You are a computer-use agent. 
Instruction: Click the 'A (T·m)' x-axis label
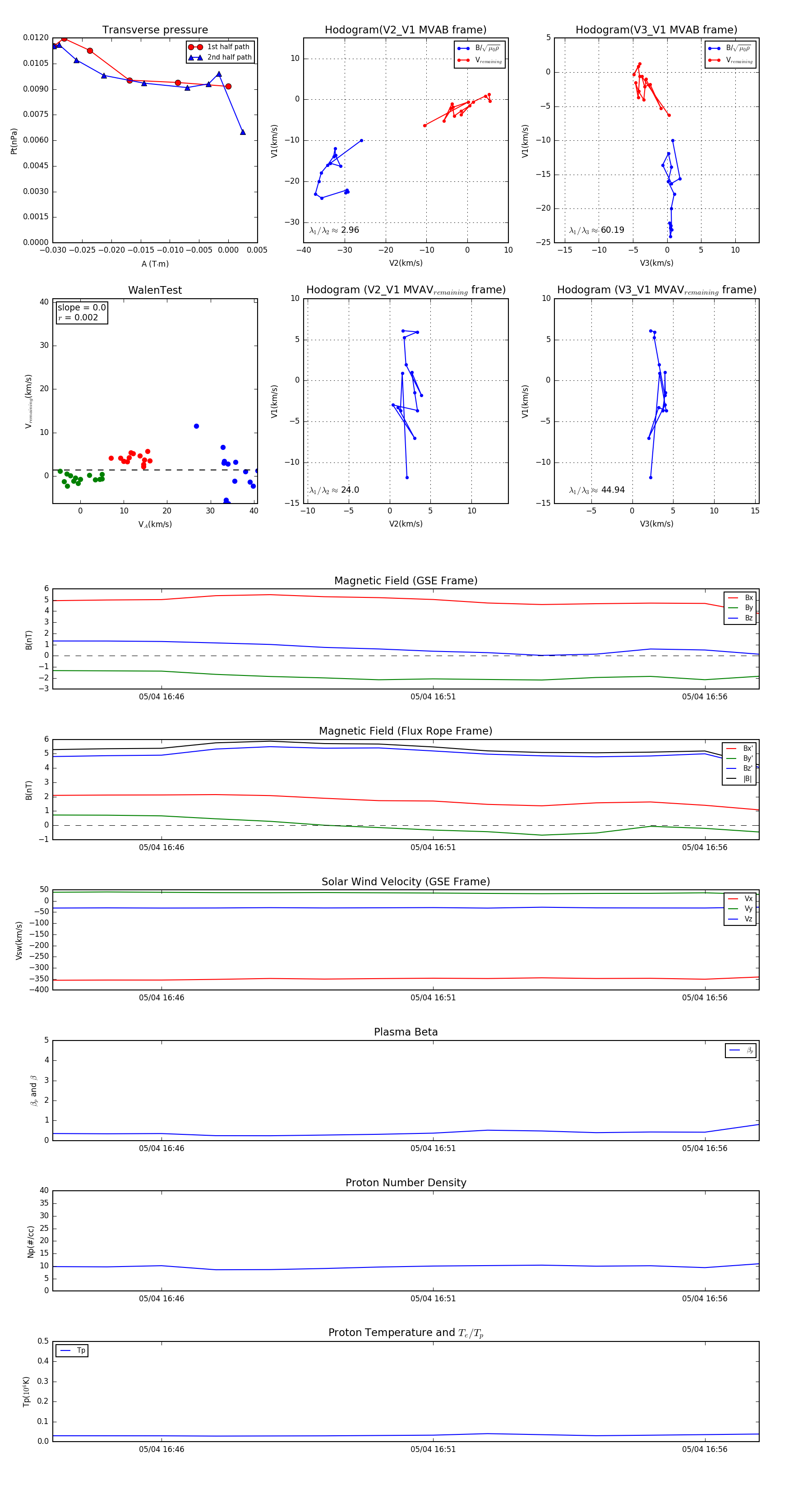pos(155,264)
